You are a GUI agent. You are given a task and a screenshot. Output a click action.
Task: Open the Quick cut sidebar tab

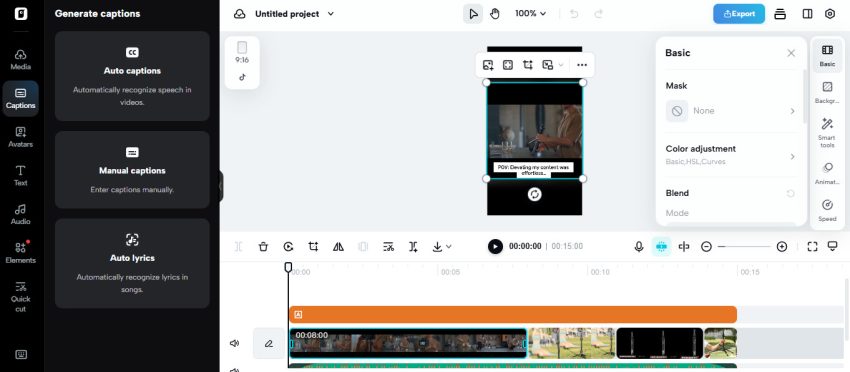point(21,297)
